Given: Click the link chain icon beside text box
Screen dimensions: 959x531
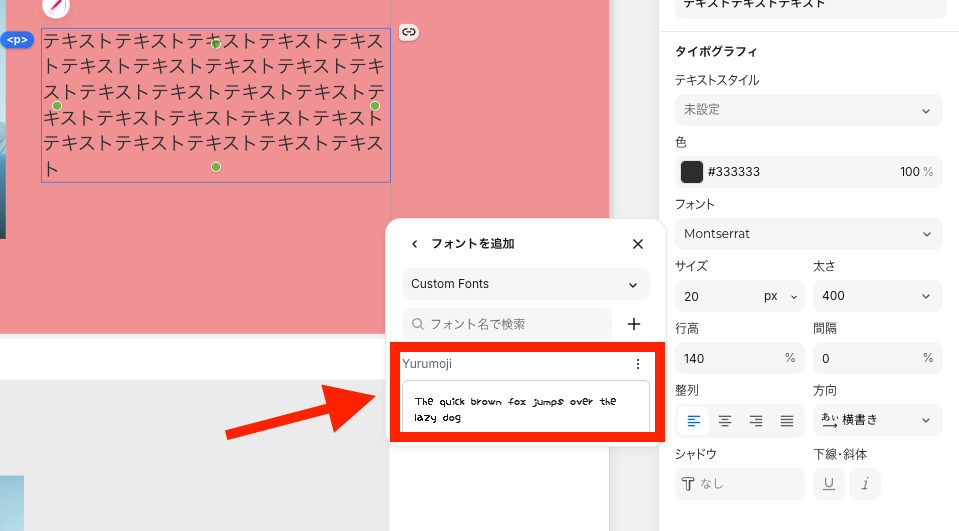Looking at the screenshot, I should (408, 32).
